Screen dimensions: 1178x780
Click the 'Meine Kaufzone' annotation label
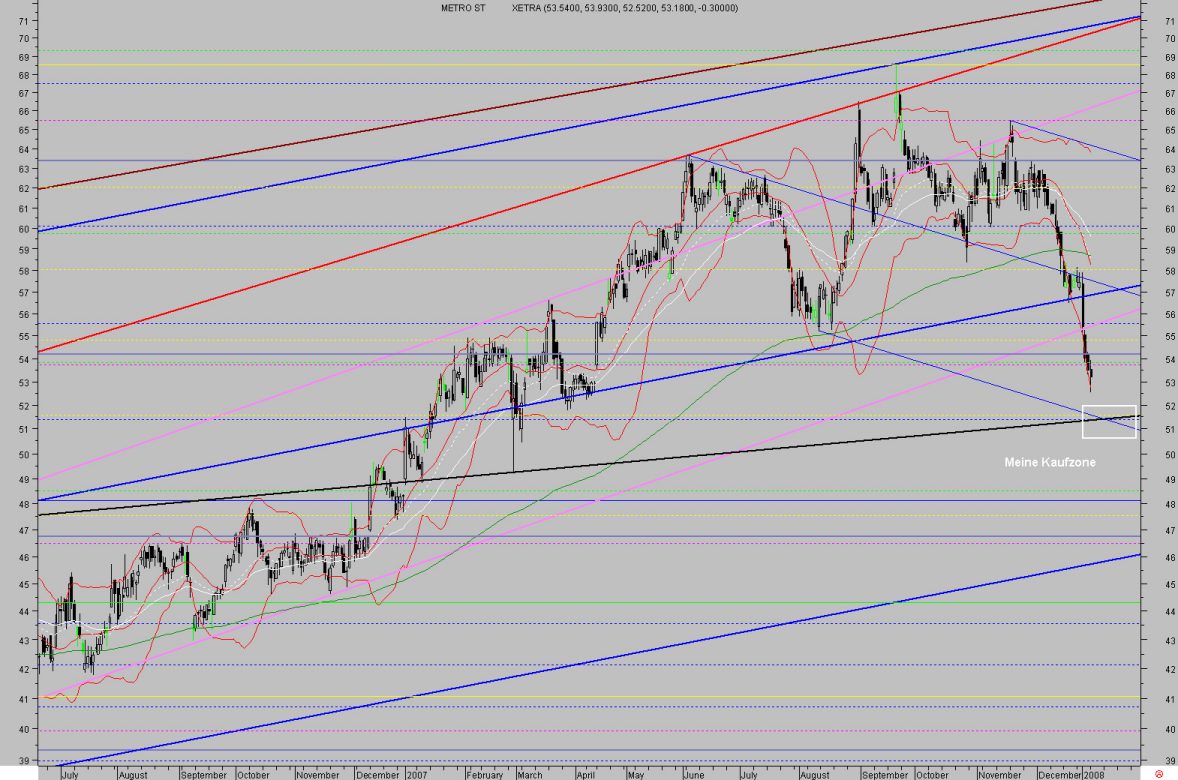tap(1050, 462)
